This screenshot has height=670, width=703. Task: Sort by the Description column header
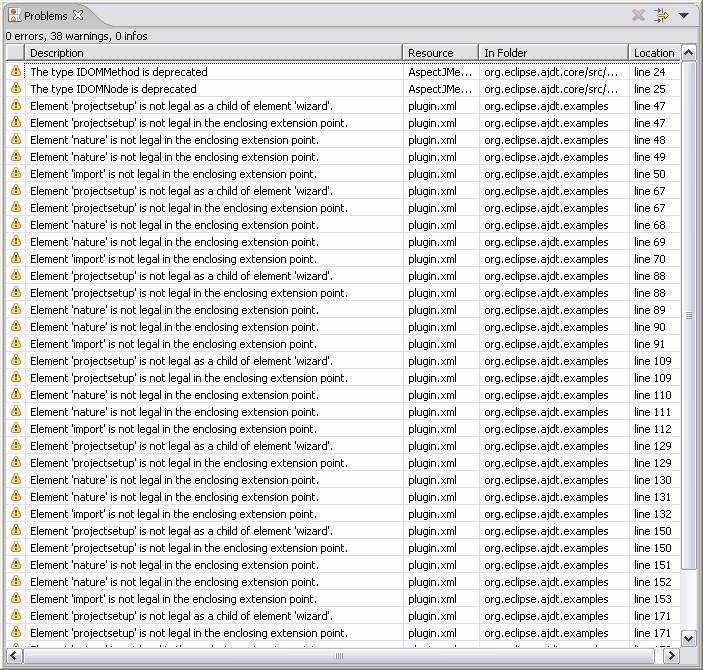pyautogui.click(x=215, y=53)
